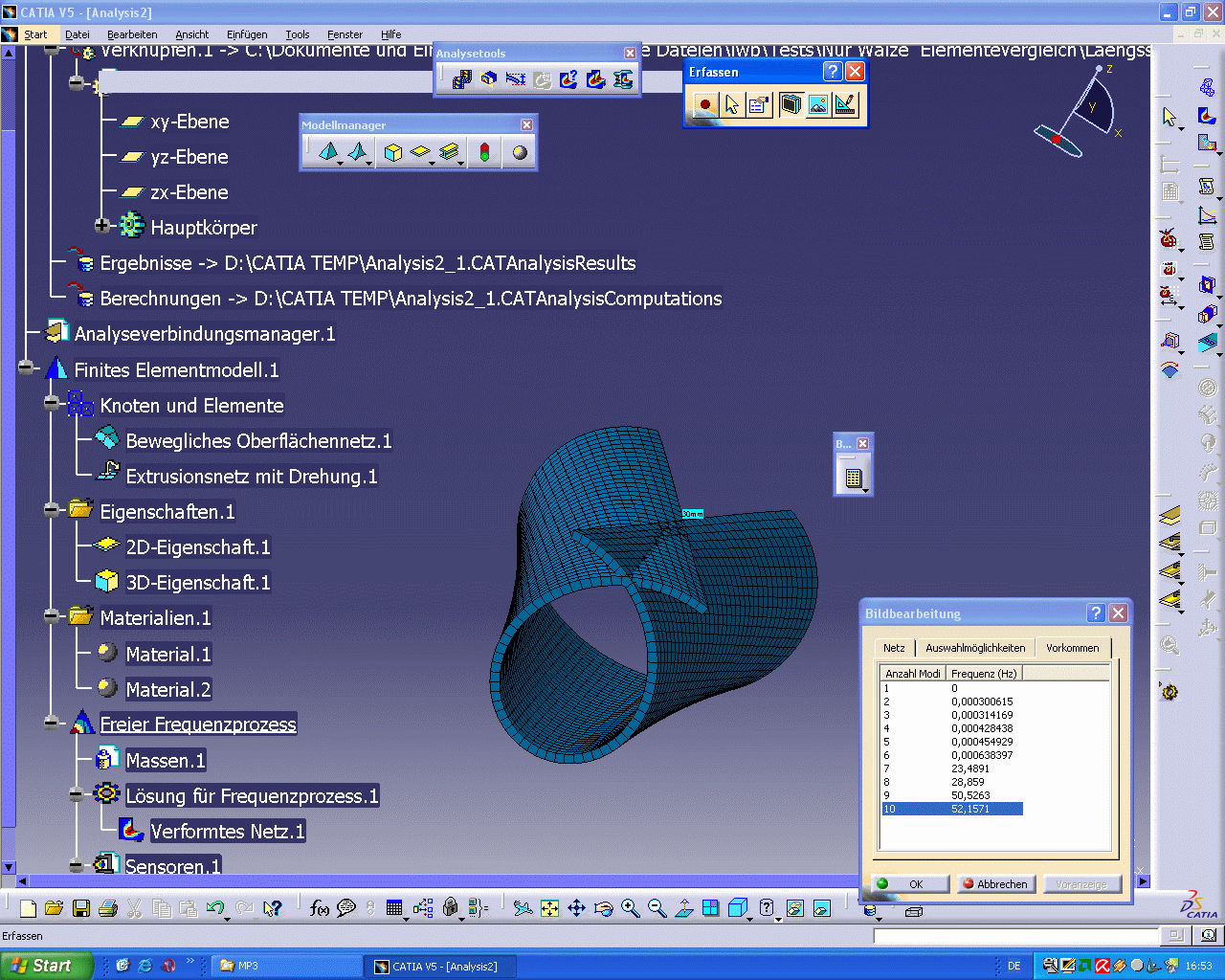Click the select arrow icon in right toolbar
Image resolution: width=1225 pixels, height=980 pixels.
coord(1169,117)
